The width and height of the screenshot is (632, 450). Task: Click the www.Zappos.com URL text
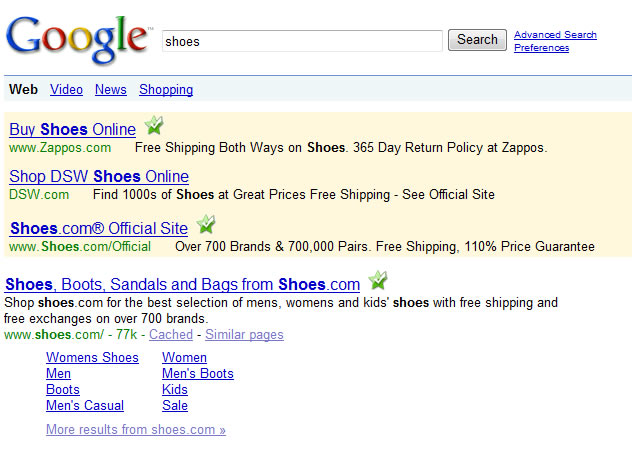60,148
